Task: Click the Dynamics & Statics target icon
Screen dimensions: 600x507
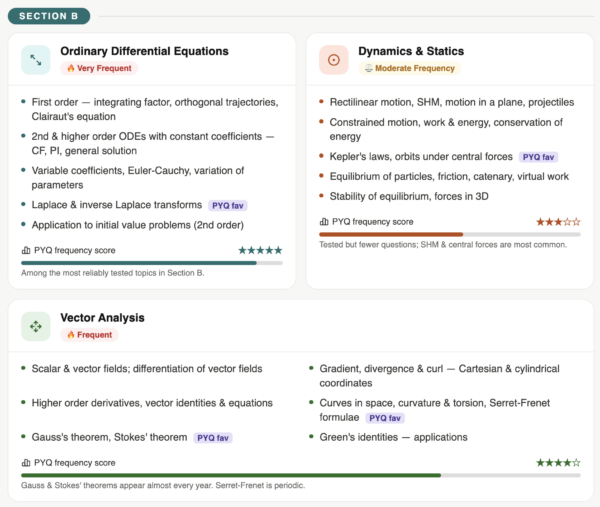Action: click(334, 60)
